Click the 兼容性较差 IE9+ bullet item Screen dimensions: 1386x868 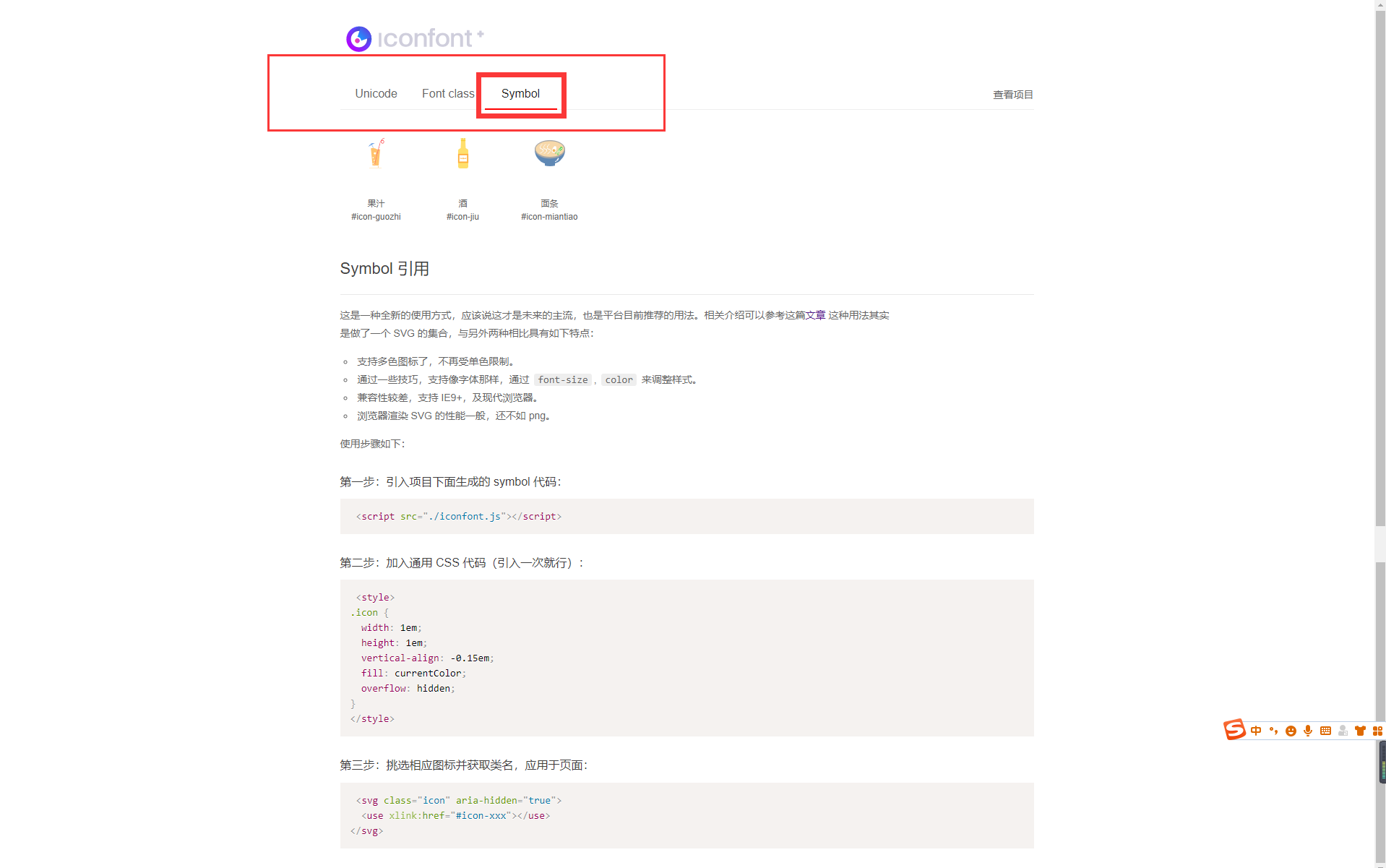[447, 398]
